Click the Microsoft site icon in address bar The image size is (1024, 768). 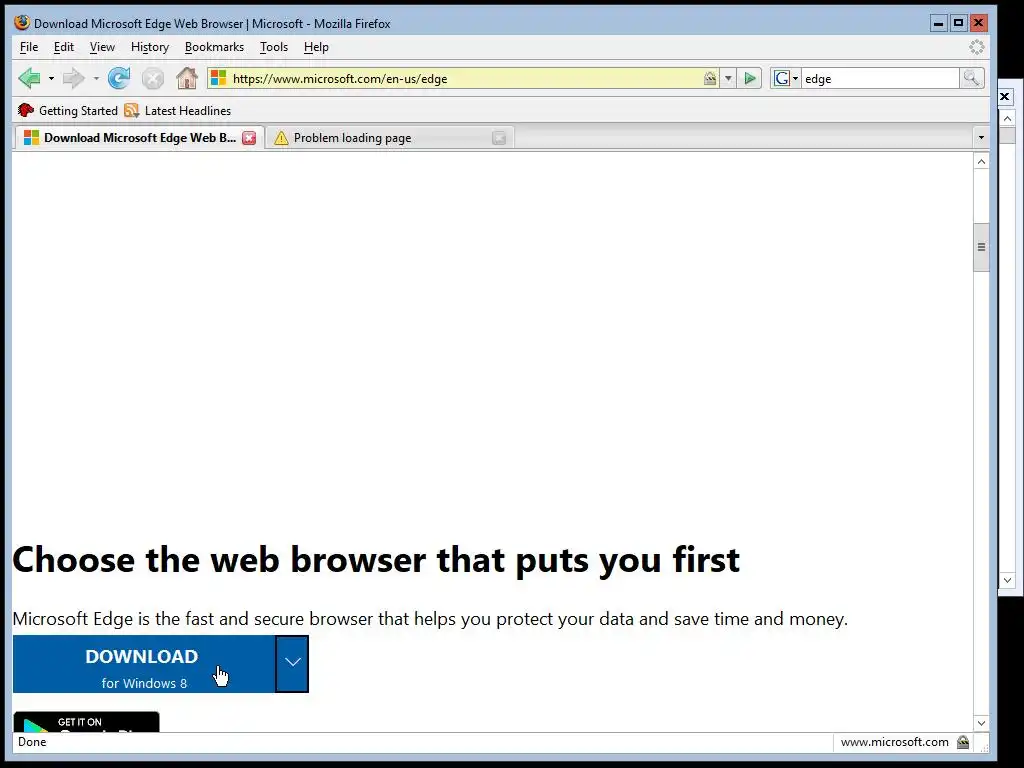tap(218, 78)
